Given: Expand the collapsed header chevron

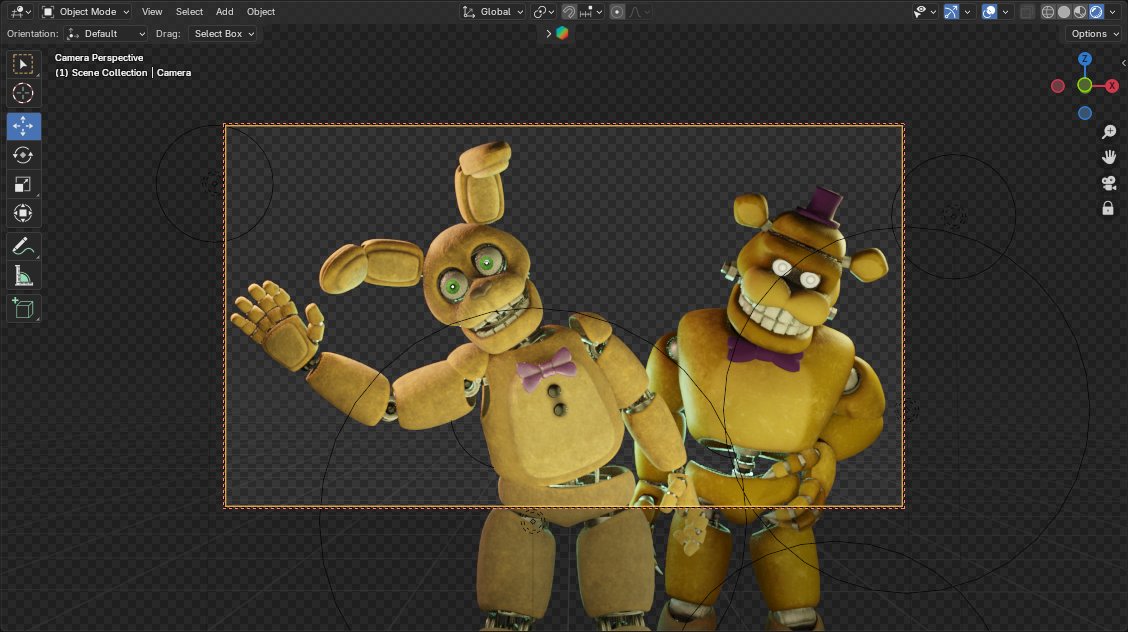Looking at the screenshot, I should point(548,33).
